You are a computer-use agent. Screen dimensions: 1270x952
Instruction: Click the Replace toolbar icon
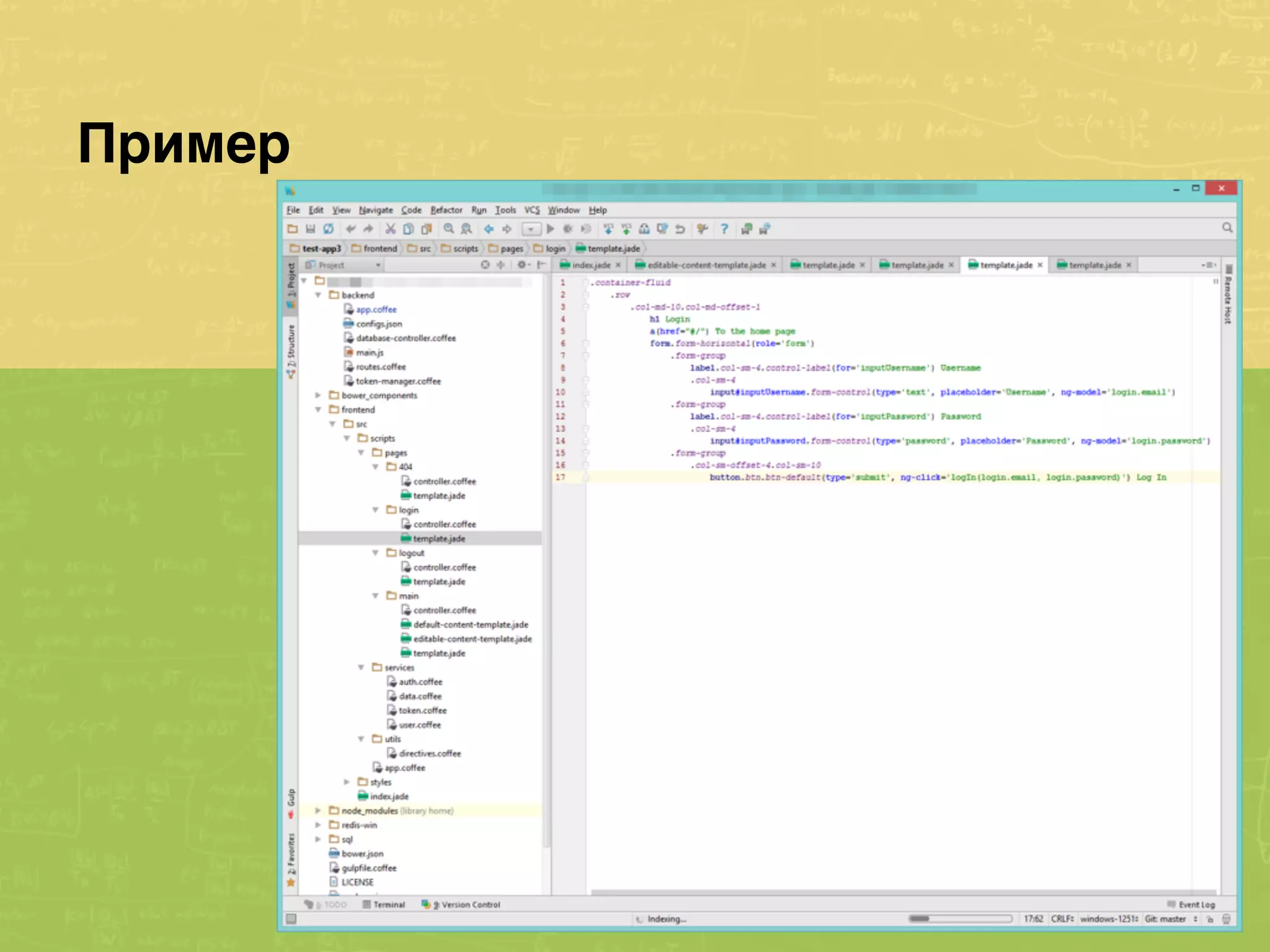pos(467,229)
